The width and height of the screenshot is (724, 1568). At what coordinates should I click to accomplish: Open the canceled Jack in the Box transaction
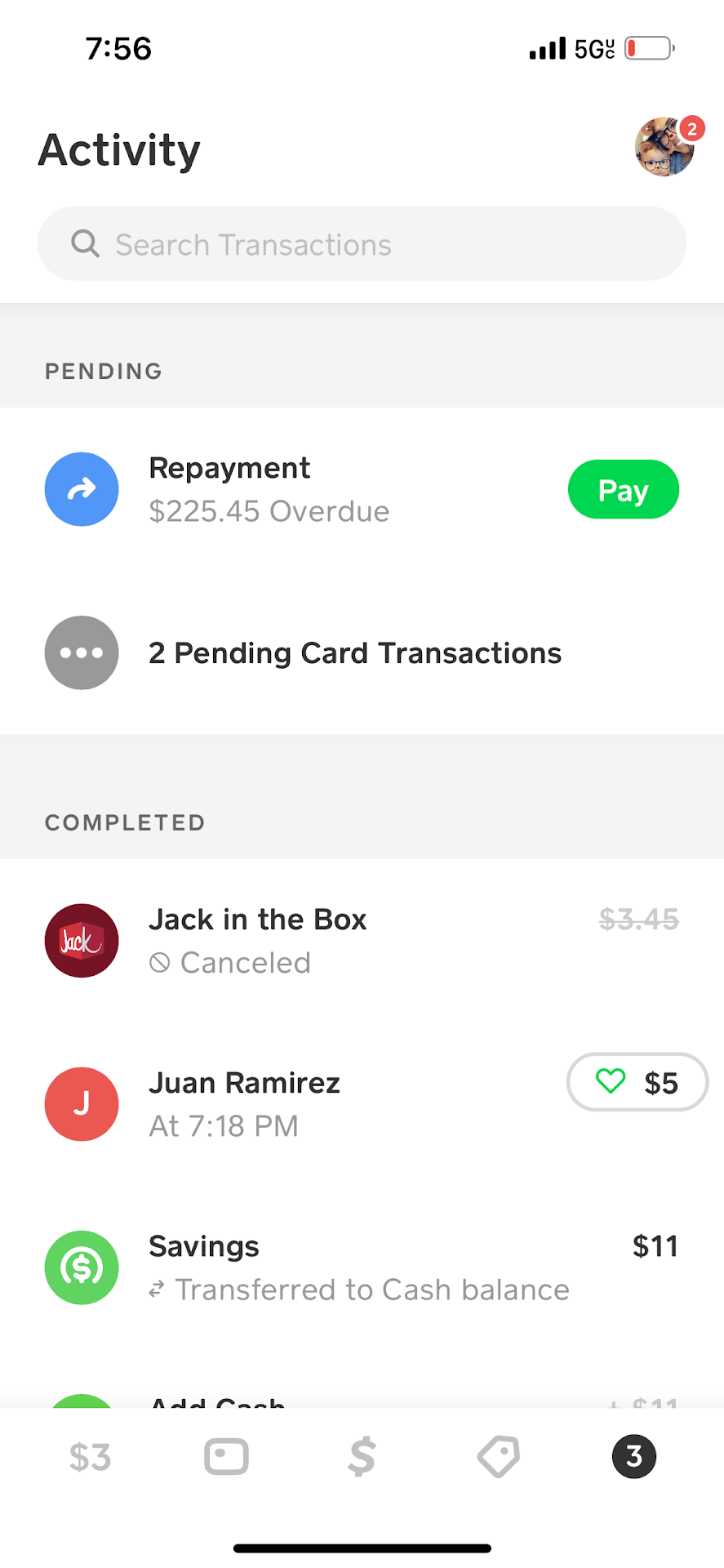coord(258,941)
